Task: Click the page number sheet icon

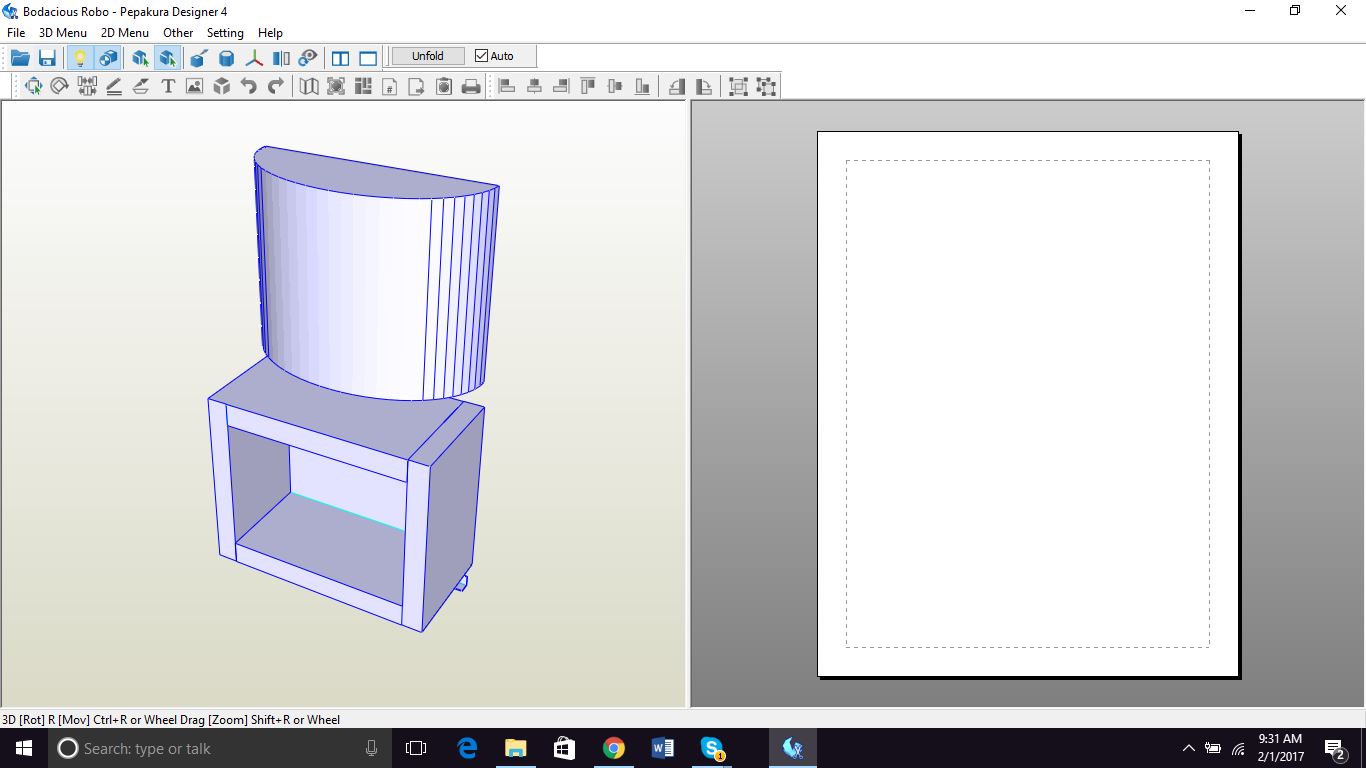Action: pyautogui.click(x=390, y=86)
